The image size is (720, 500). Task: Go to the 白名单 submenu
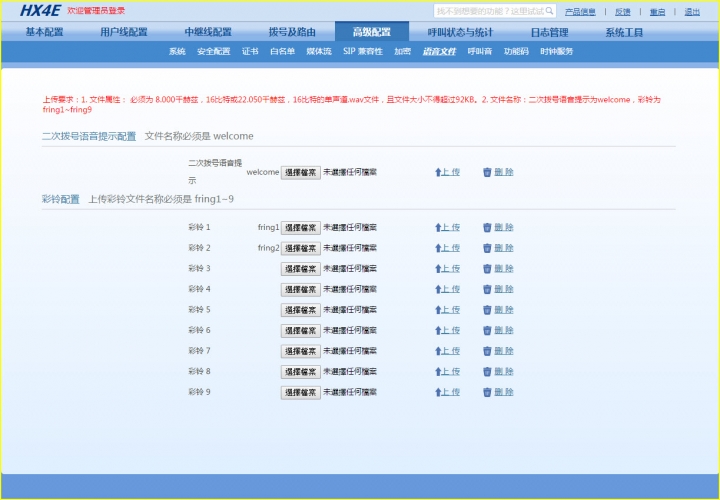282,51
